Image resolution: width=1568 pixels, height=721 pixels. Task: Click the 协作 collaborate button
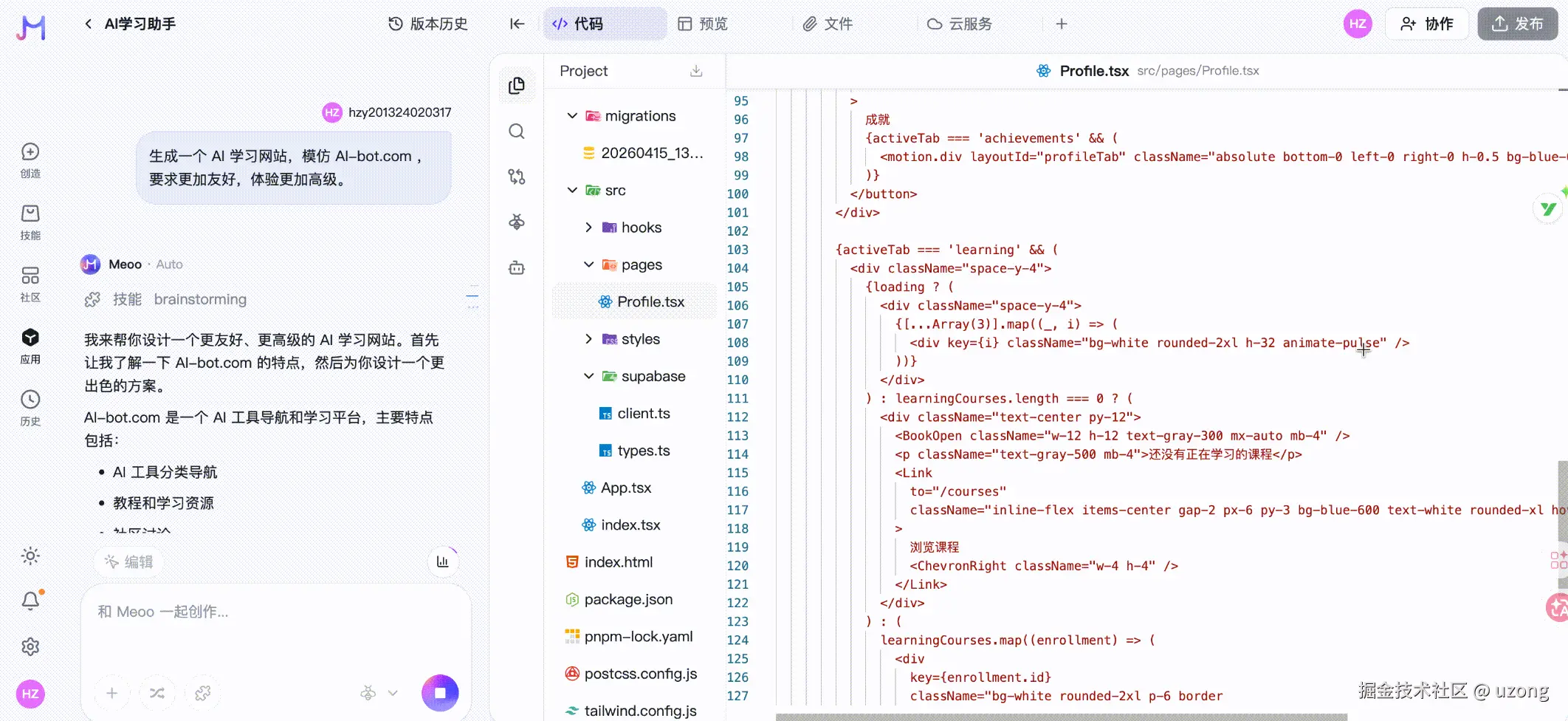[1427, 24]
